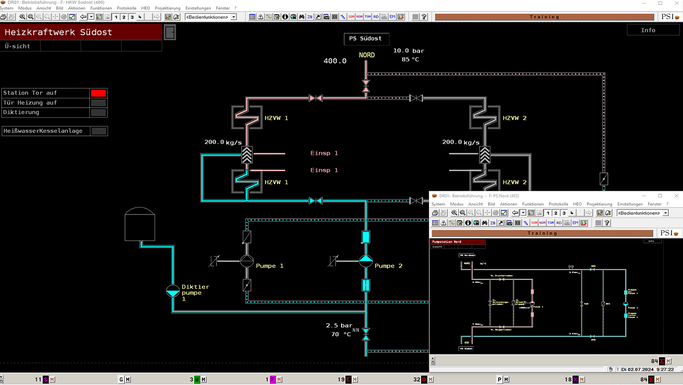Click green indicator beside counter 3 in status bar
Screen dimensions: 683x385
tap(197, 380)
